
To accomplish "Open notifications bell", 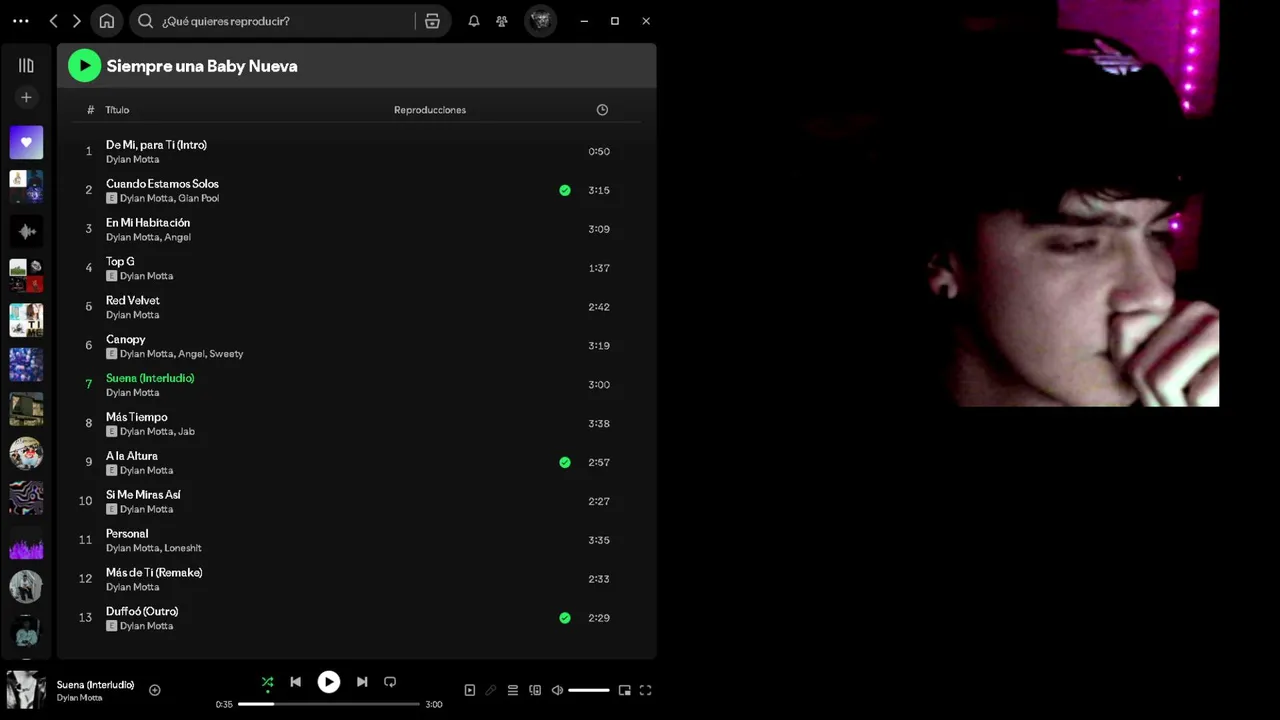I will click(474, 21).
